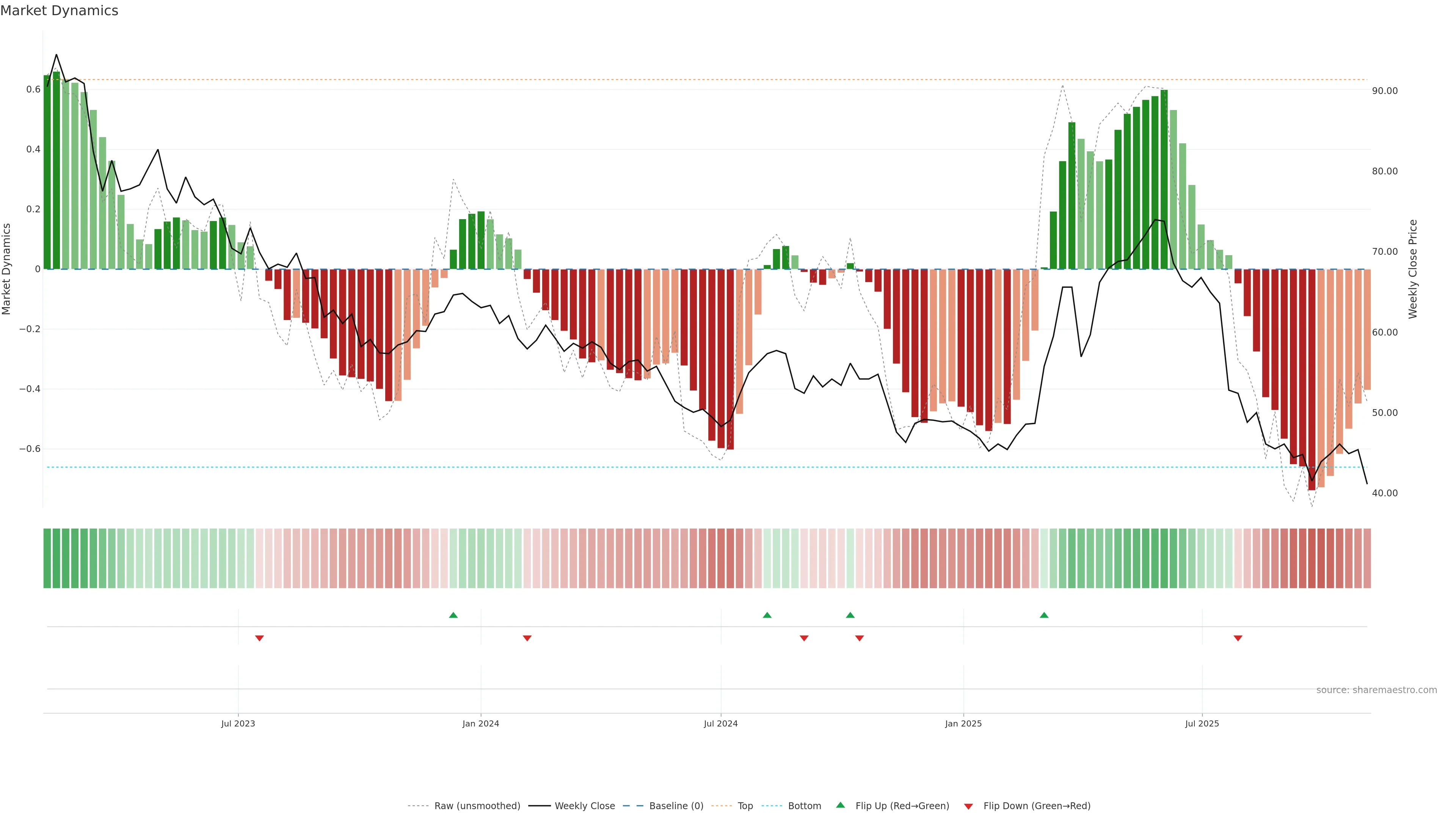The height and width of the screenshot is (819, 1456).
Task: Click the Jul 2024 x-axis label
Action: pyautogui.click(x=721, y=723)
